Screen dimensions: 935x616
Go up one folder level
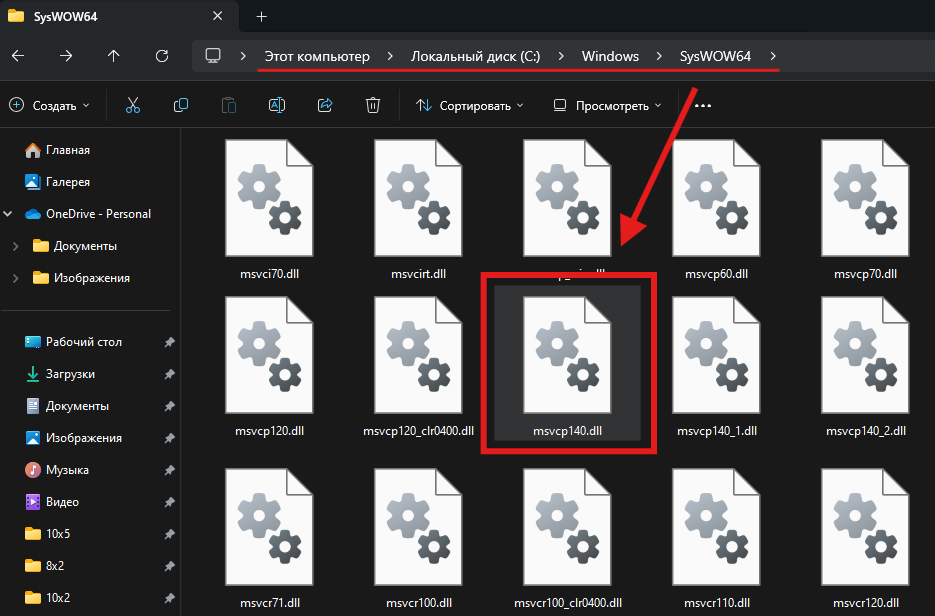(x=114, y=56)
